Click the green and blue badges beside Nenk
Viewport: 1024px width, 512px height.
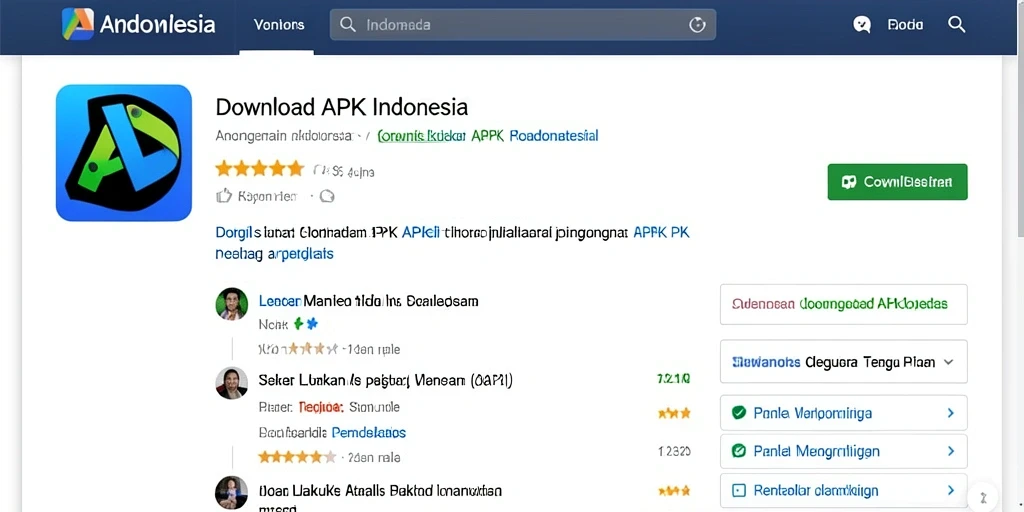click(306, 323)
